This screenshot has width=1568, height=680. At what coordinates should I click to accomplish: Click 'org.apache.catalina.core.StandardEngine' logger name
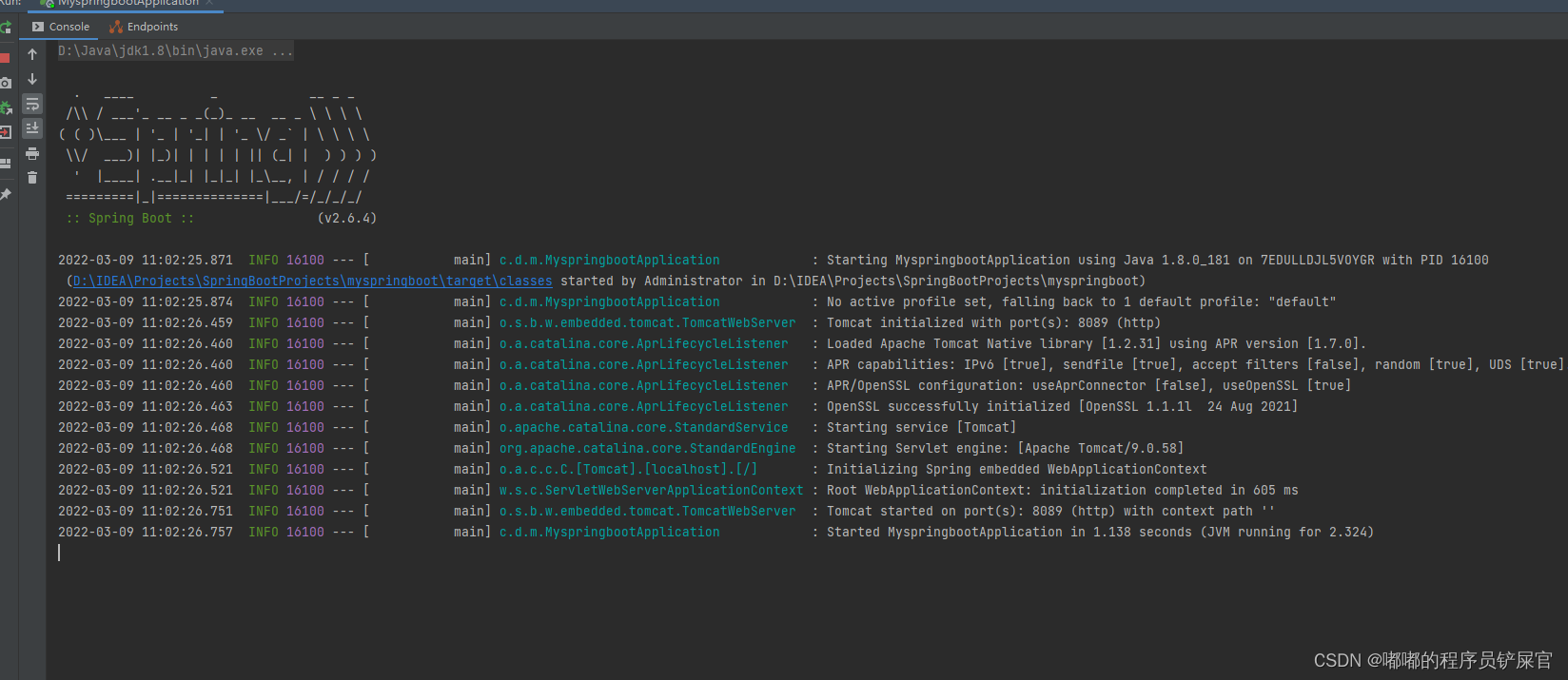click(647, 449)
